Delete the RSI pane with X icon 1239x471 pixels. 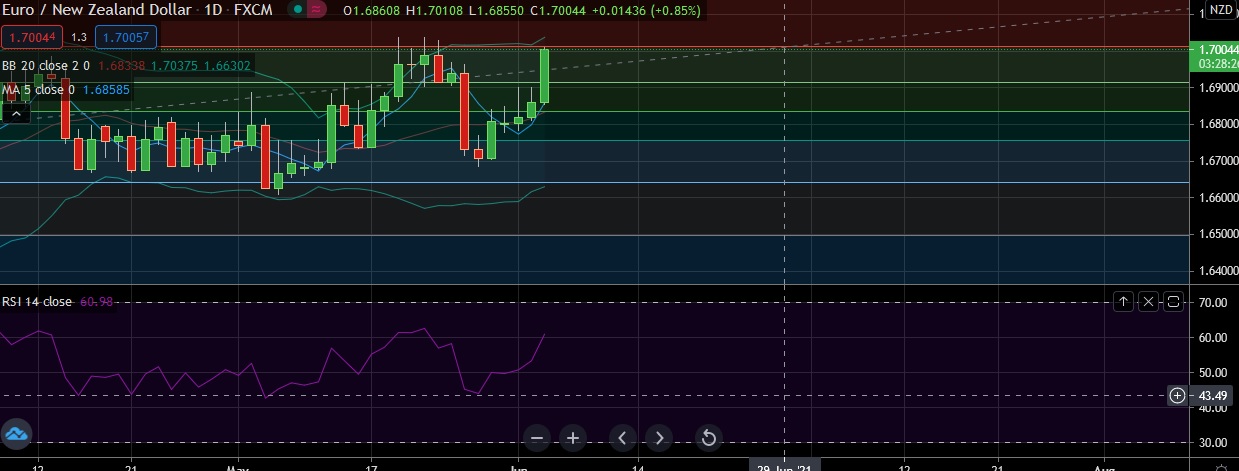[x=1148, y=301]
